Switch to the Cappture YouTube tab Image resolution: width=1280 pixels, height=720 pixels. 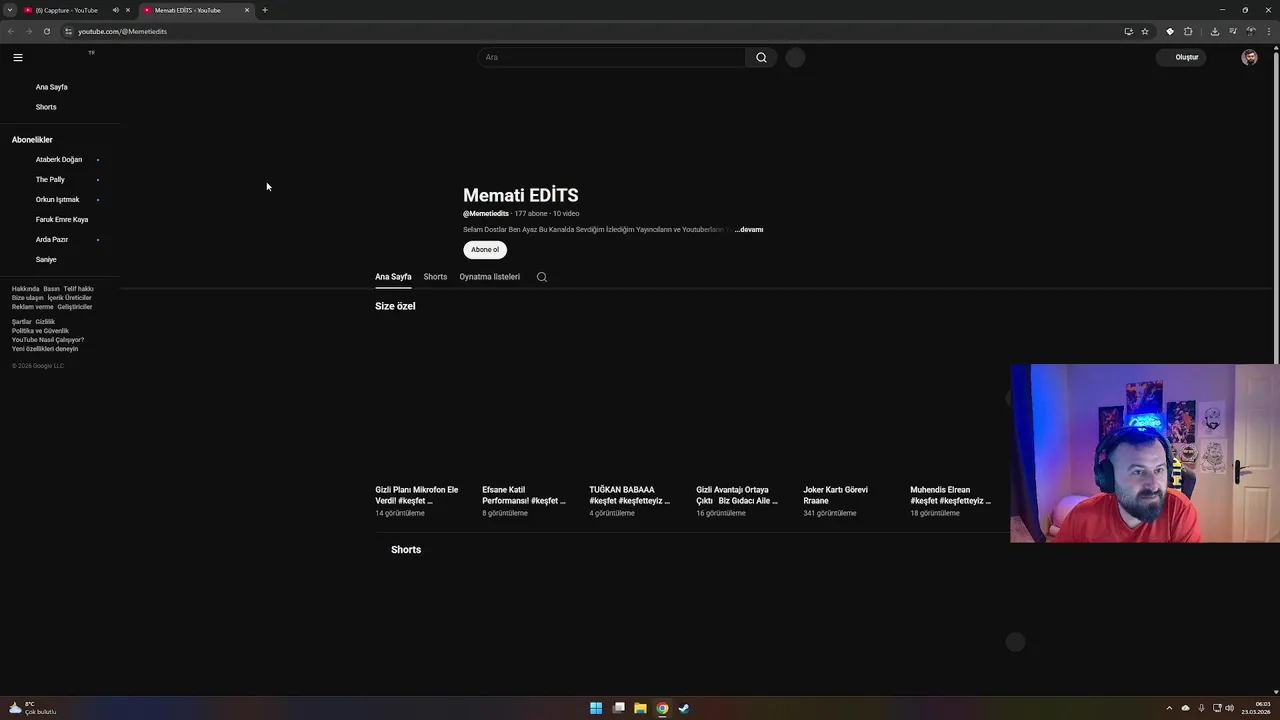[x=66, y=10]
